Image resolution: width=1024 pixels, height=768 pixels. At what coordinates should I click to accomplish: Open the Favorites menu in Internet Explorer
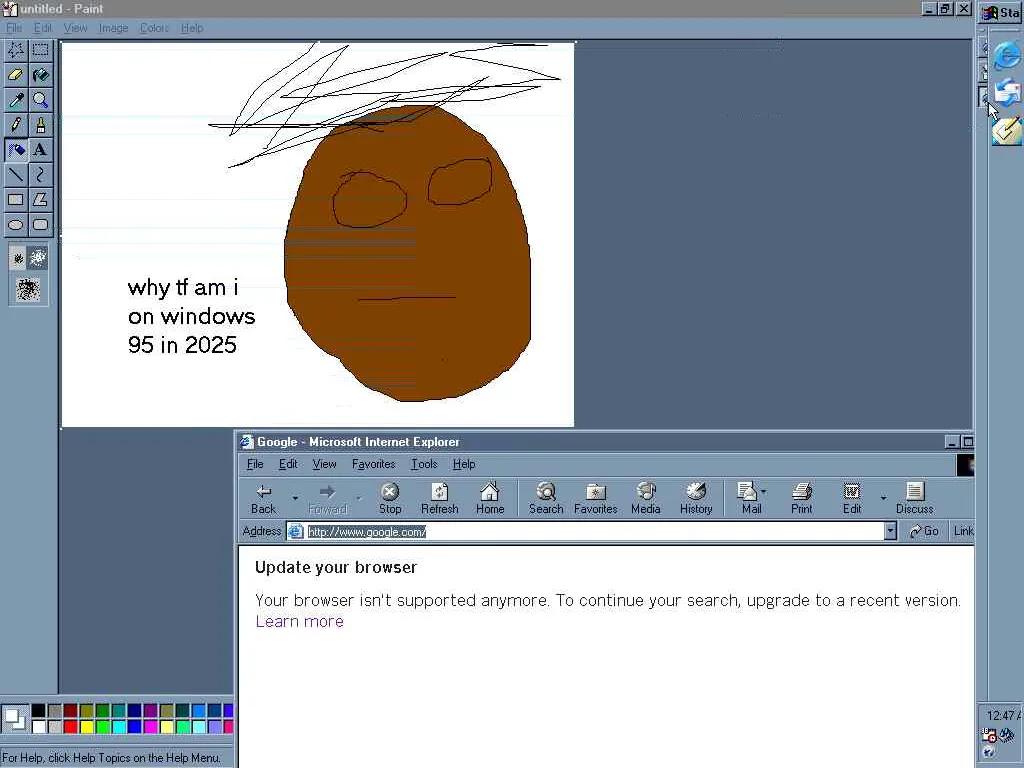[x=374, y=464]
